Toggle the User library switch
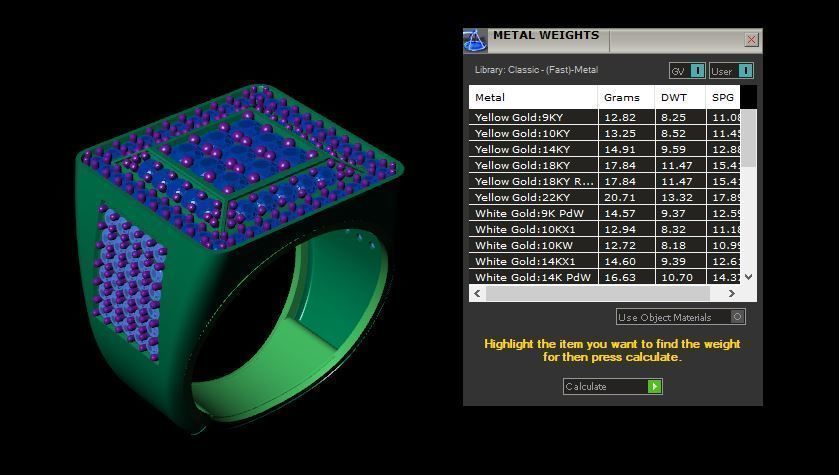Image resolution: width=839 pixels, height=475 pixels. click(x=731, y=71)
